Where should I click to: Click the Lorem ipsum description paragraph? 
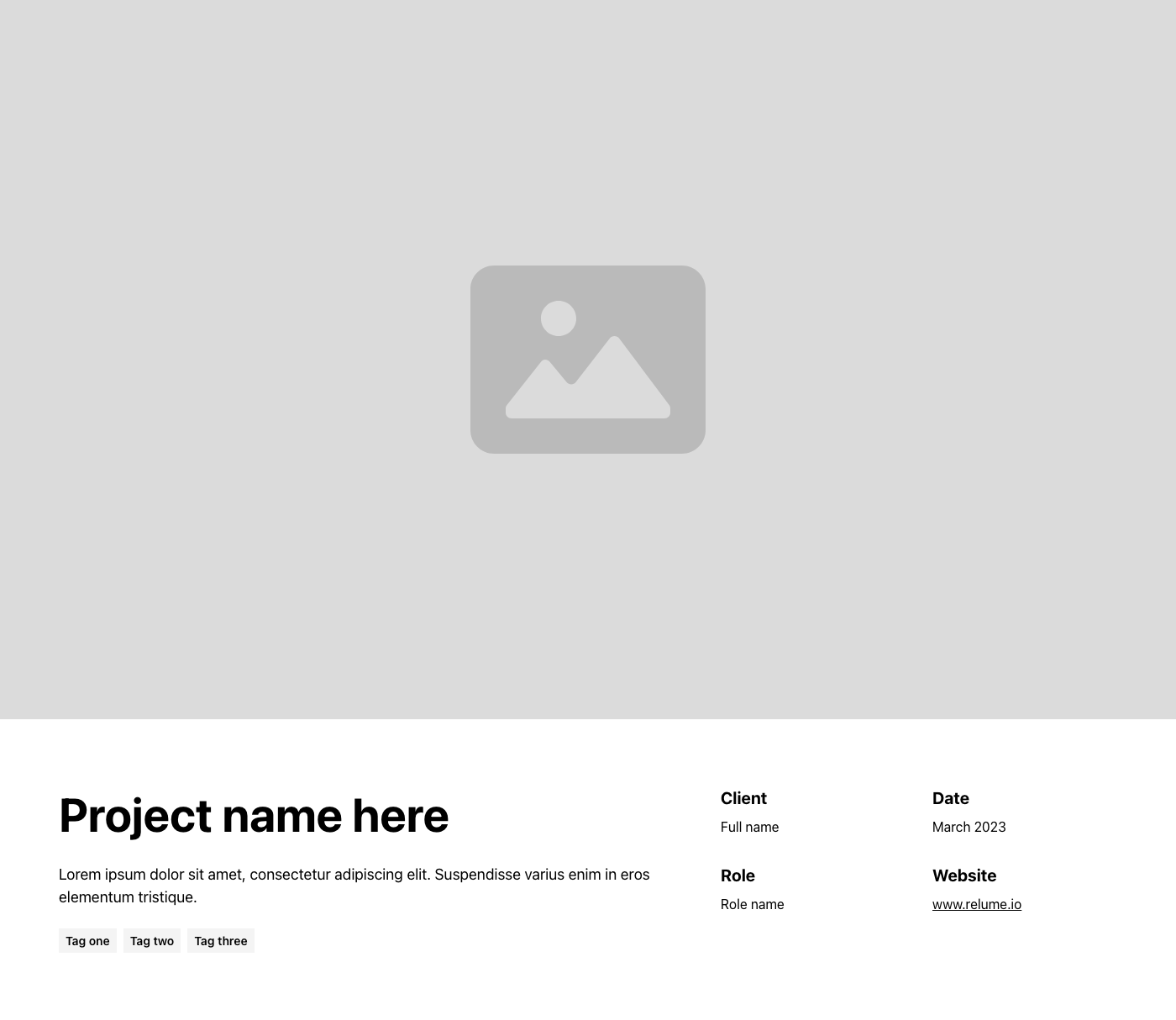pyautogui.click(x=354, y=886)
